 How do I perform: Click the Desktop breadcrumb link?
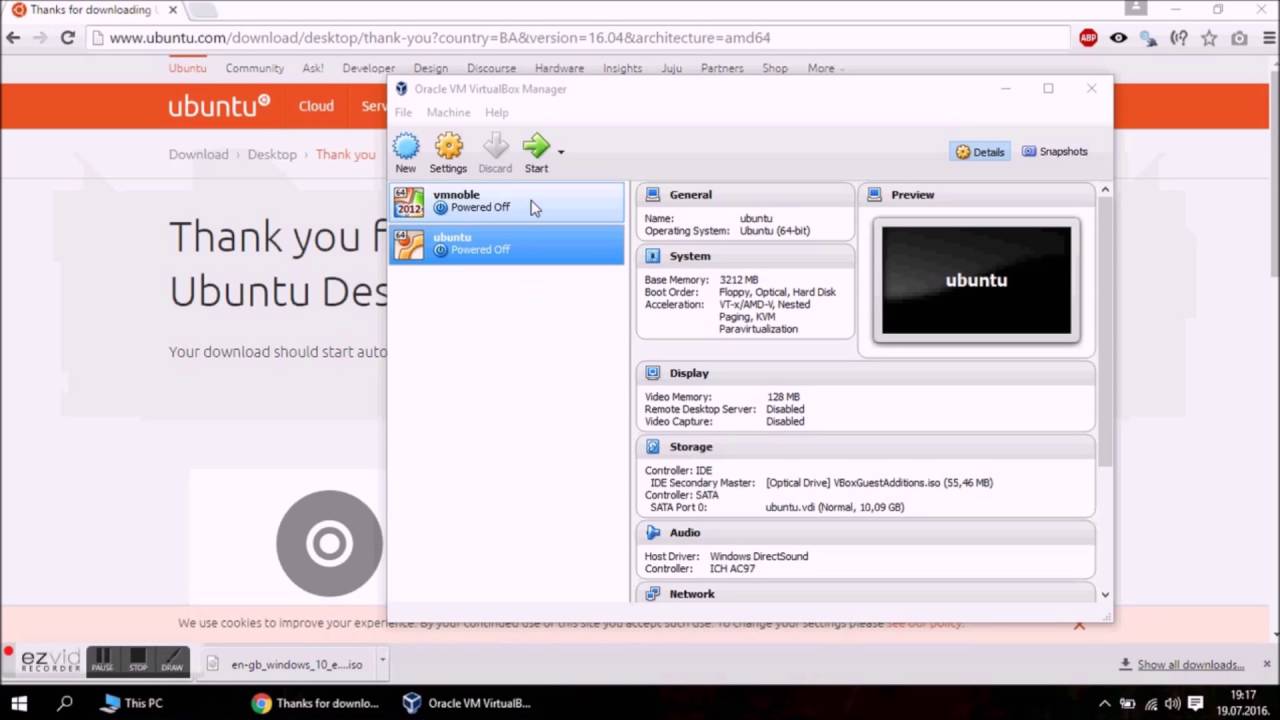[272, 154]
